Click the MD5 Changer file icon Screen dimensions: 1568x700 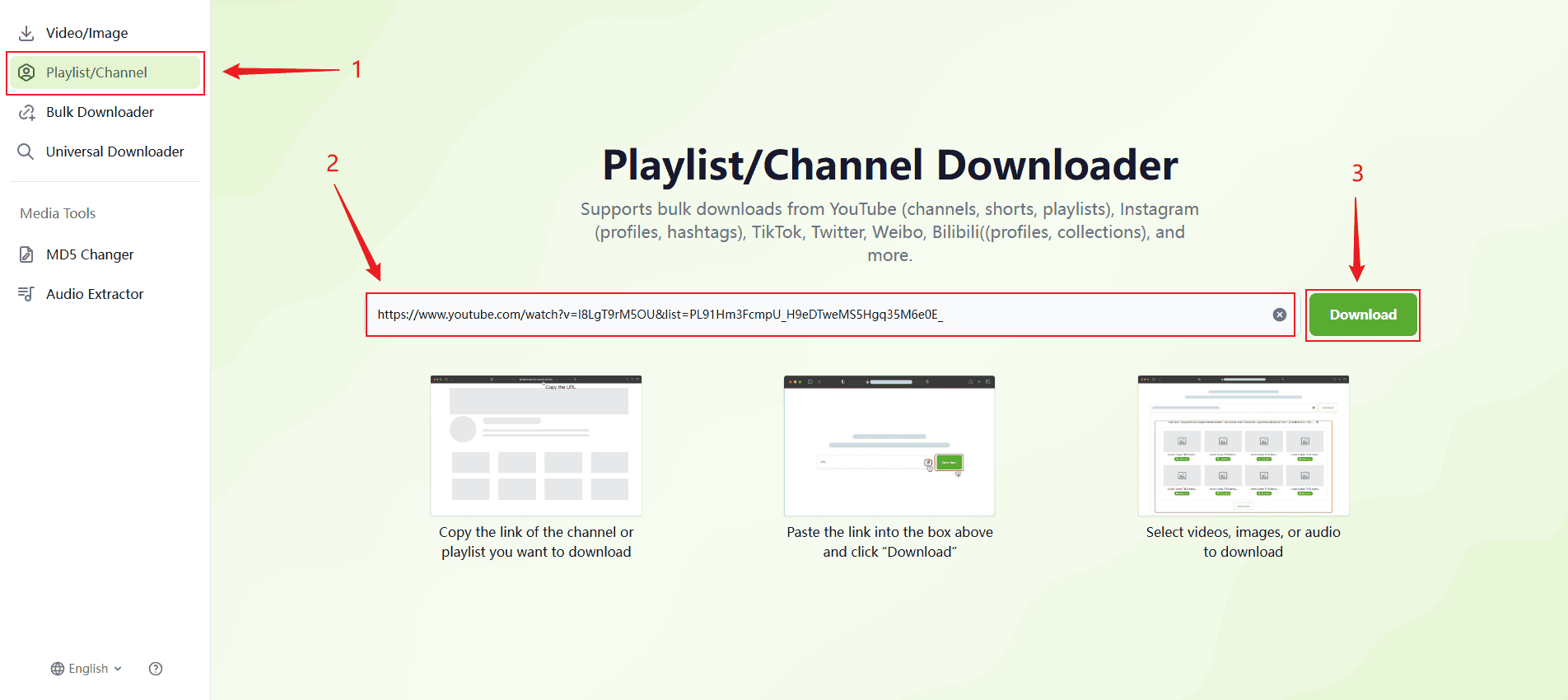point(26,254)
